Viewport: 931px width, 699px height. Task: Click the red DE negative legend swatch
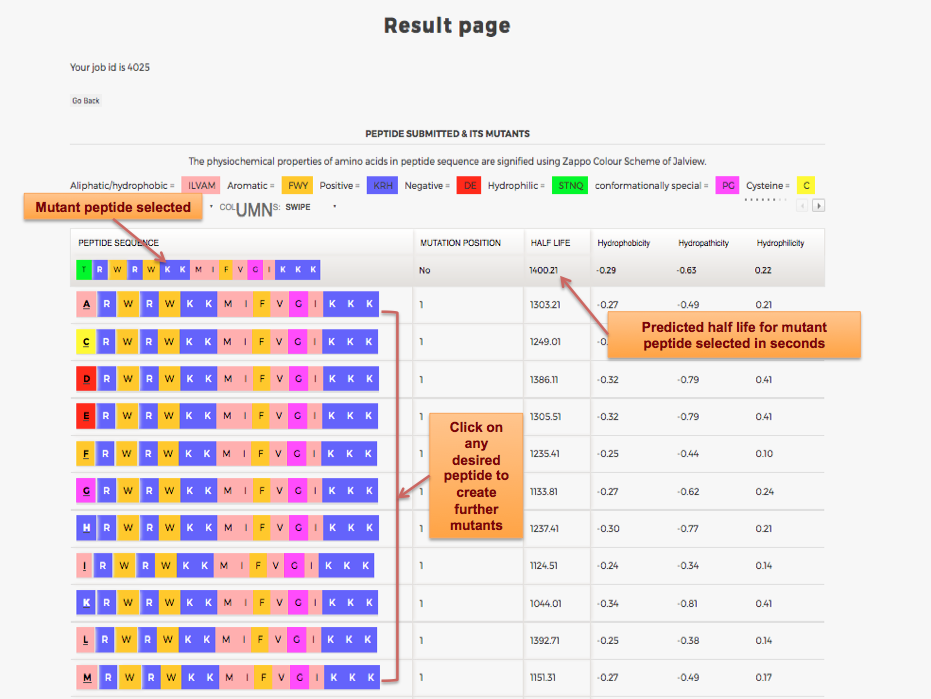tap(468, 185)
